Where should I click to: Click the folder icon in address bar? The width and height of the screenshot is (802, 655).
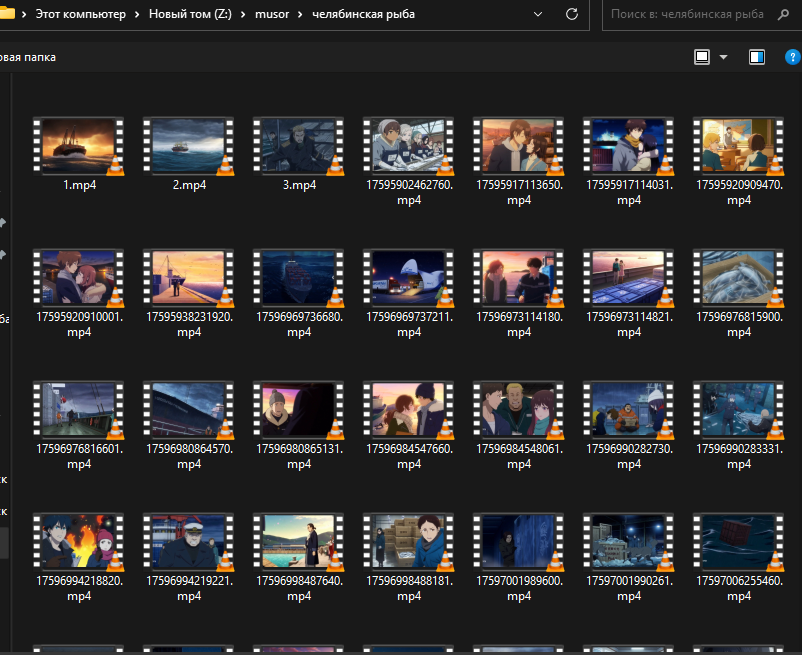pyautogui.click(x=6, y=15)
